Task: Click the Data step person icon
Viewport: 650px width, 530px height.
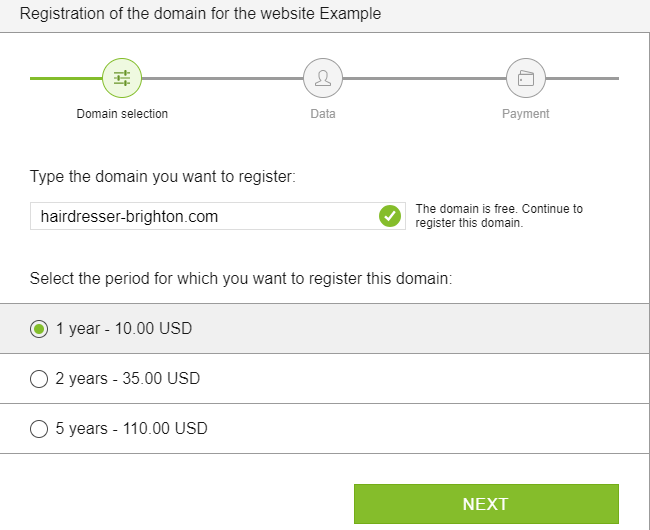Action: pyautogui.click(x=323, y=78)
